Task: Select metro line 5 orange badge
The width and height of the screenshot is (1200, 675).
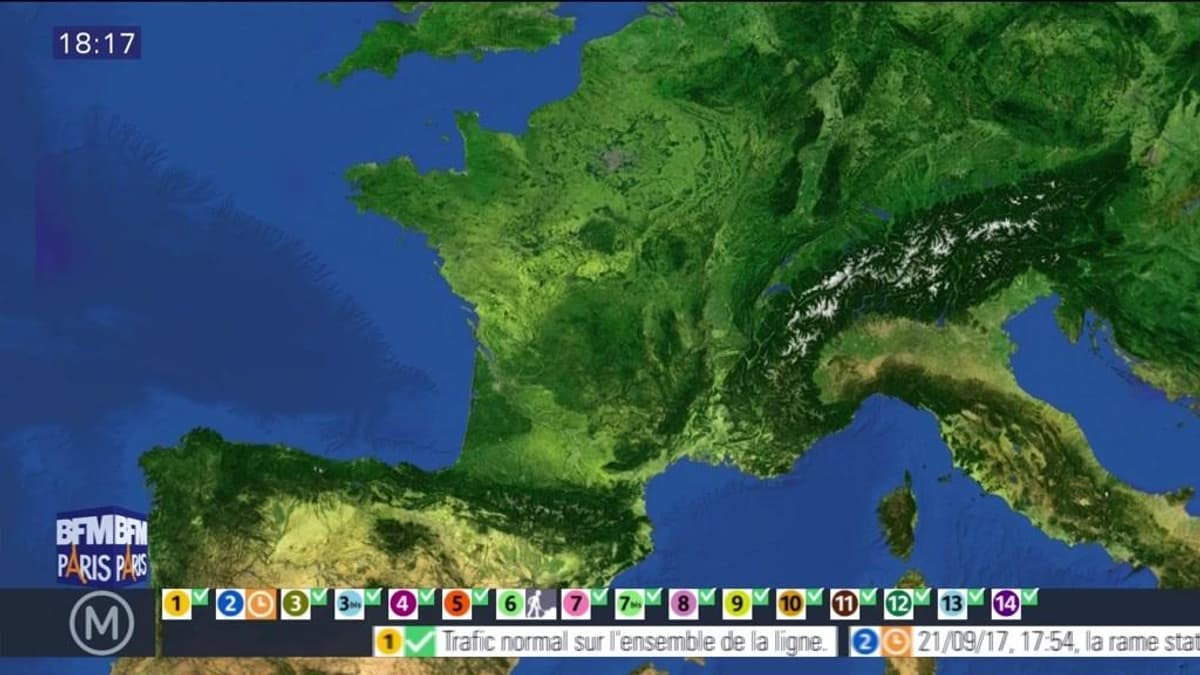Action: click(x=457, y=603)
